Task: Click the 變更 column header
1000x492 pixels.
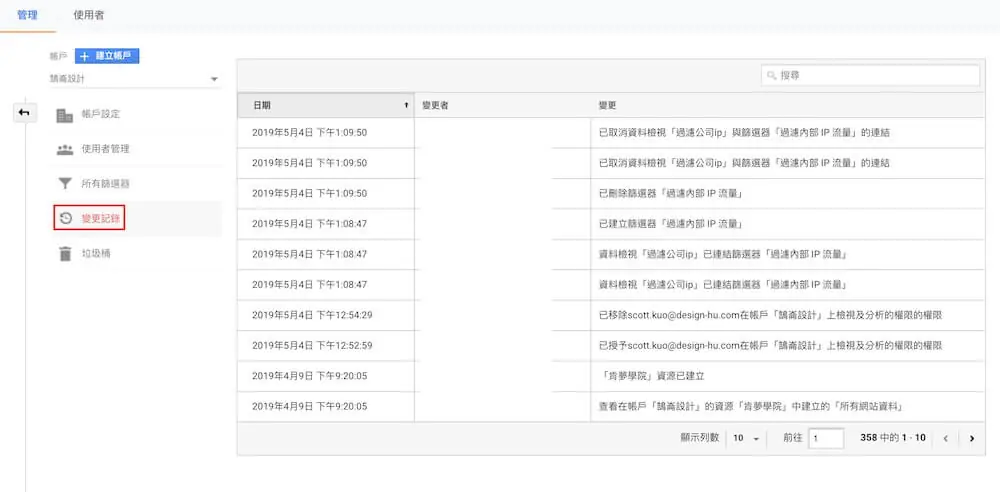Action: [x=787, y=105]
